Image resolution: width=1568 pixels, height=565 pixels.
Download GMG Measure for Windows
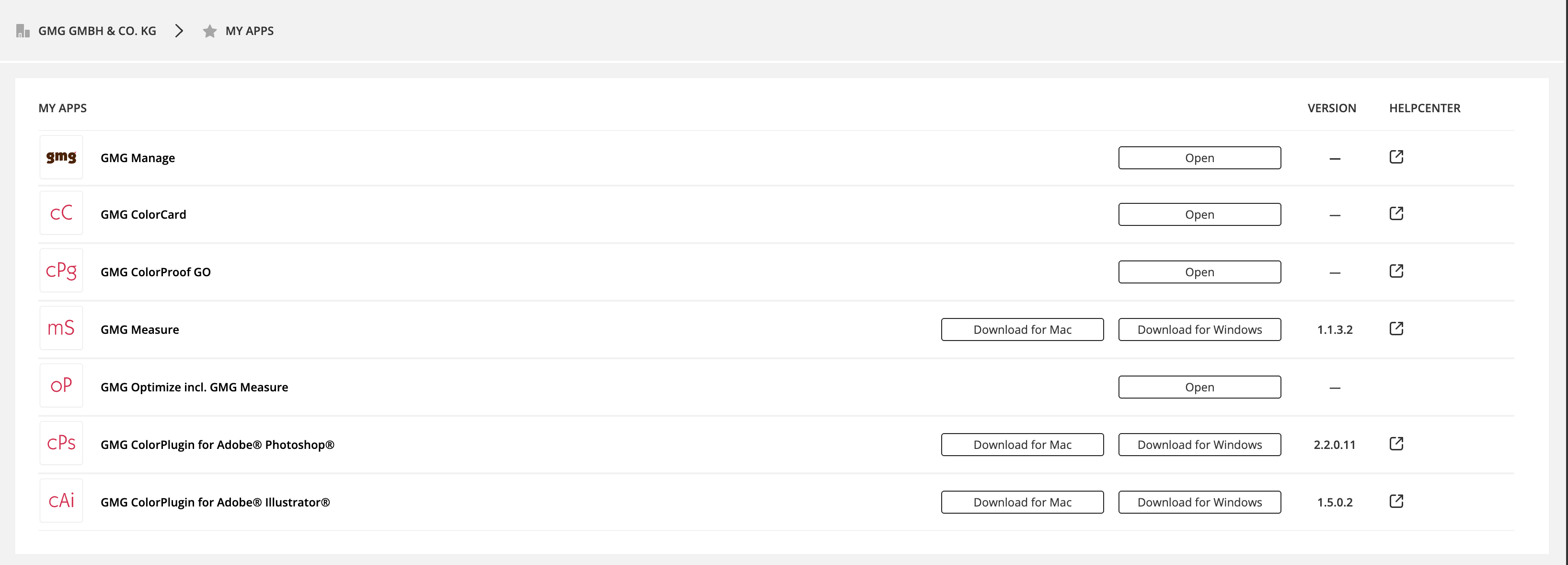[1199, 330]
